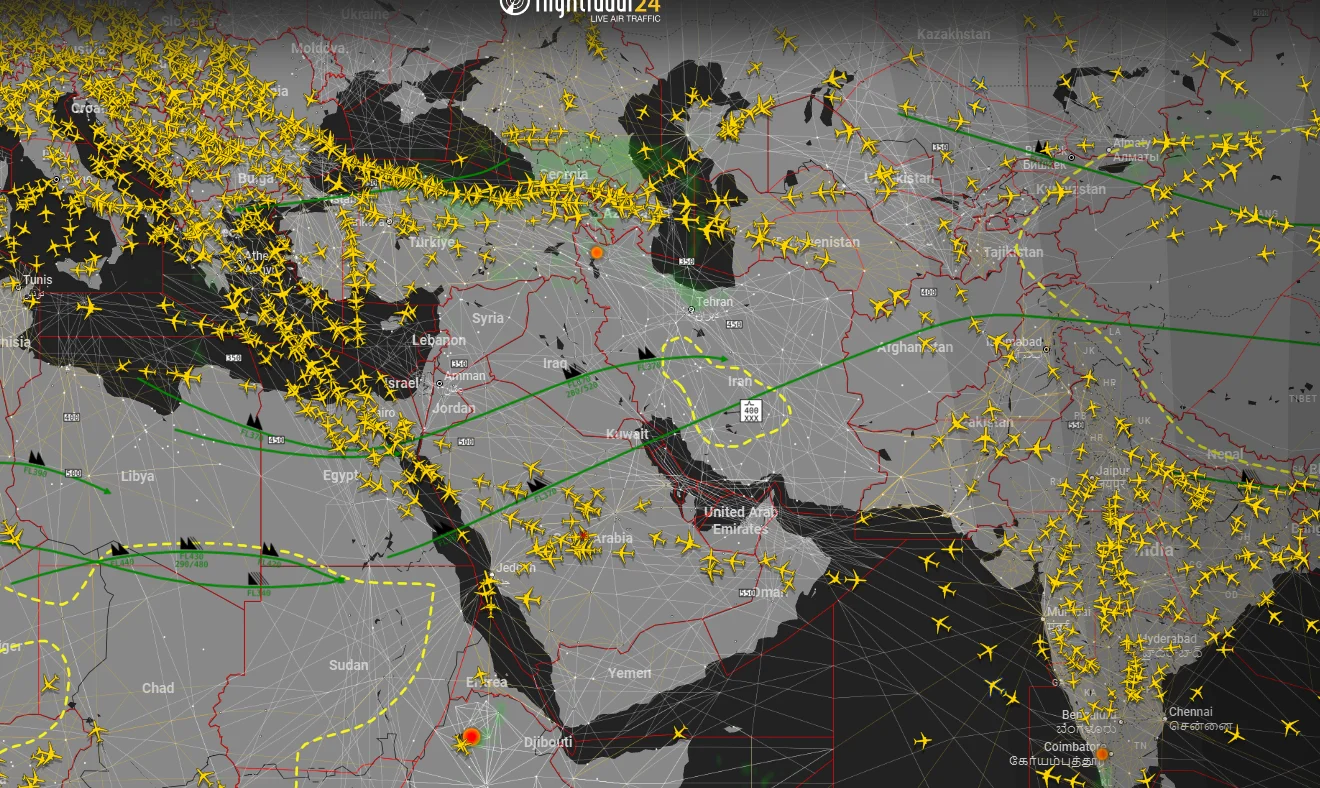Click the Djibouti country label

click(x=548, y=742)
